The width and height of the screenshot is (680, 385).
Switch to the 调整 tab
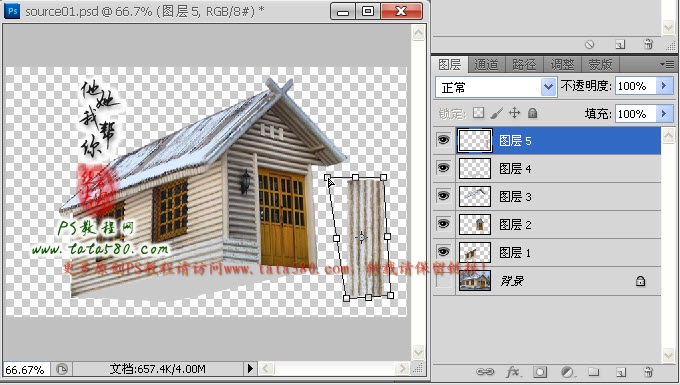562,65
